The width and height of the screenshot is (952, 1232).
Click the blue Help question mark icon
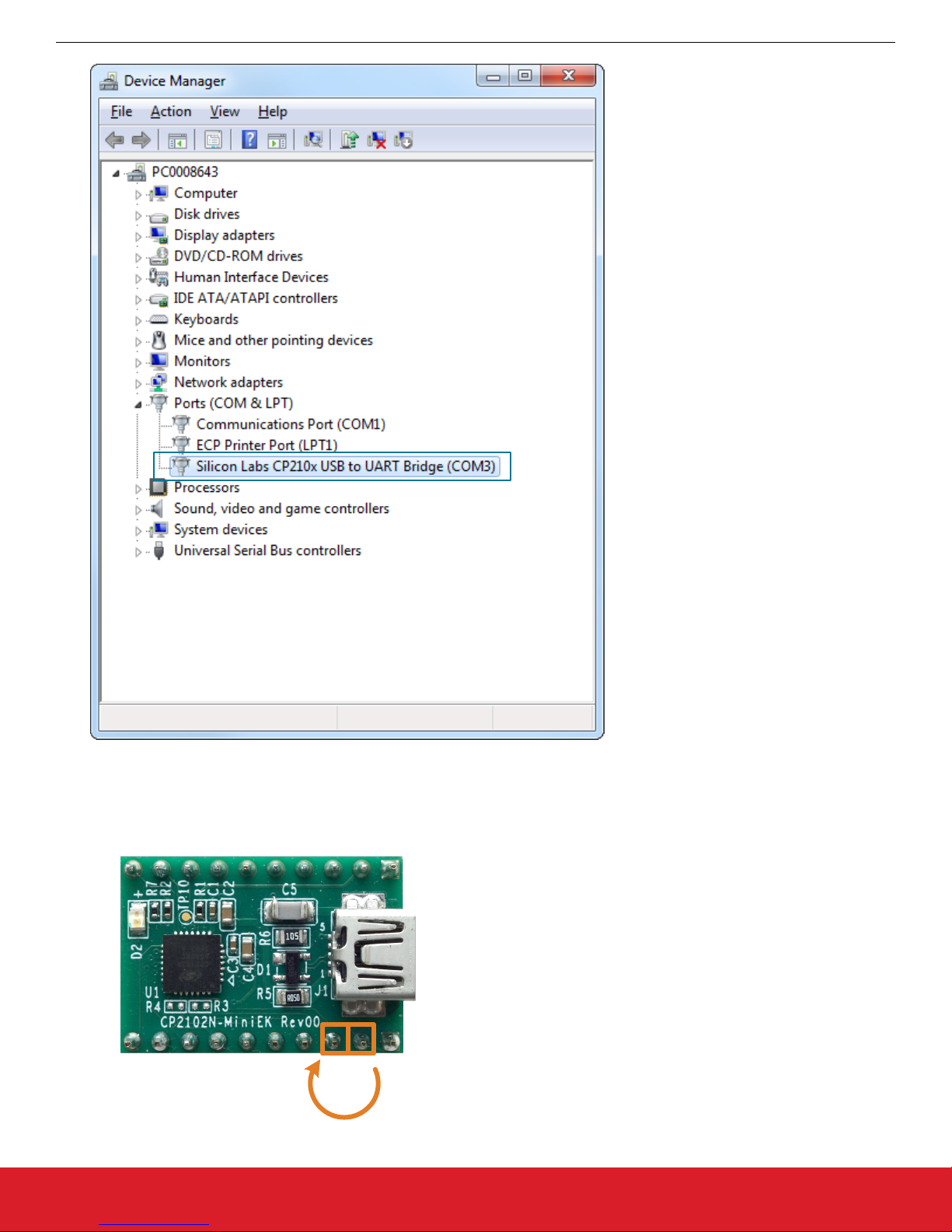pyautogui.click(x=249, y=140)
